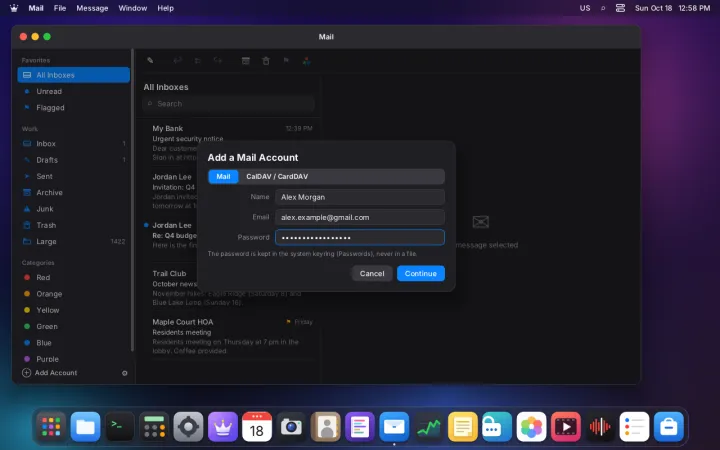The height and width of the screenshot is (450, 720).
Task: Flag message using the toolbar flag icon
Action: (x=286, y=61)
